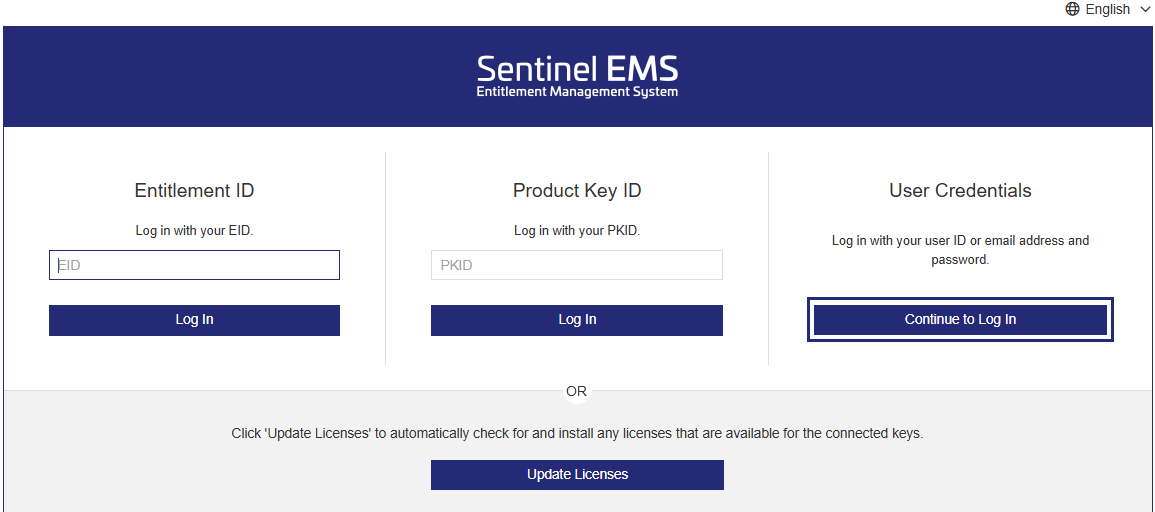Select the User Credentials heading
Viewport: 1155px width, 512px height.
click(960, 191)
